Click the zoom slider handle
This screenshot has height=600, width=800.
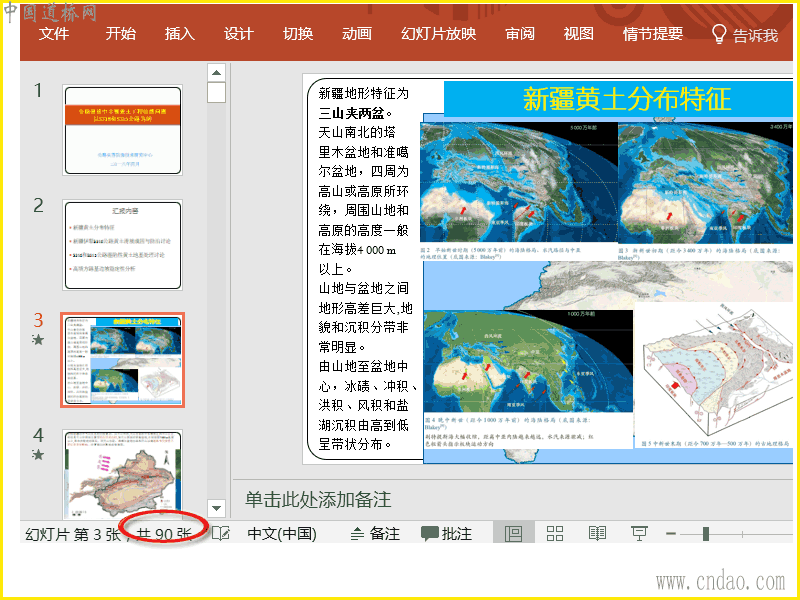click(706, 534)
